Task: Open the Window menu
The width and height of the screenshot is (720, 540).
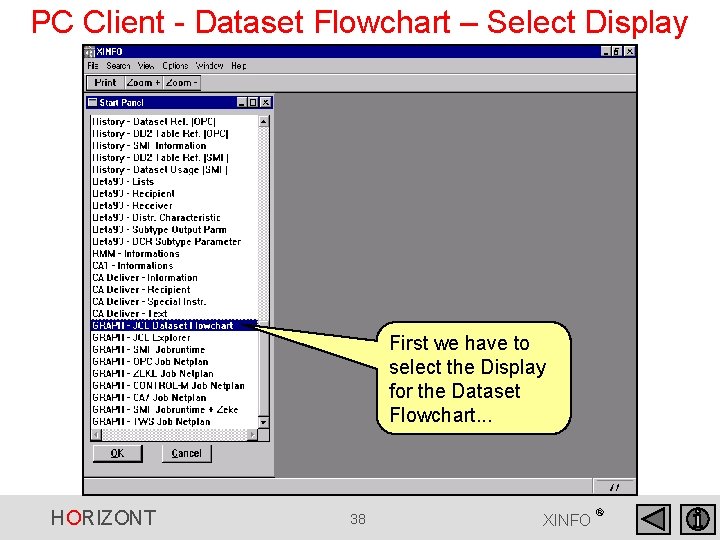Action: 209,66
